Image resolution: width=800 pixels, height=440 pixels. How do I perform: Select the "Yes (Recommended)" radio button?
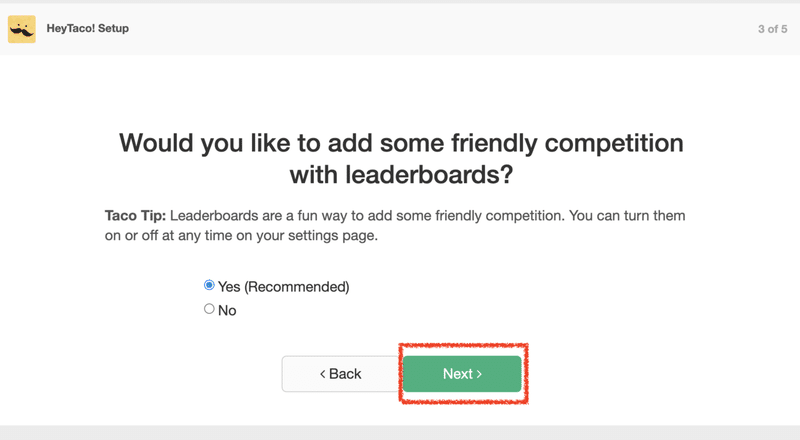point(209,285)
